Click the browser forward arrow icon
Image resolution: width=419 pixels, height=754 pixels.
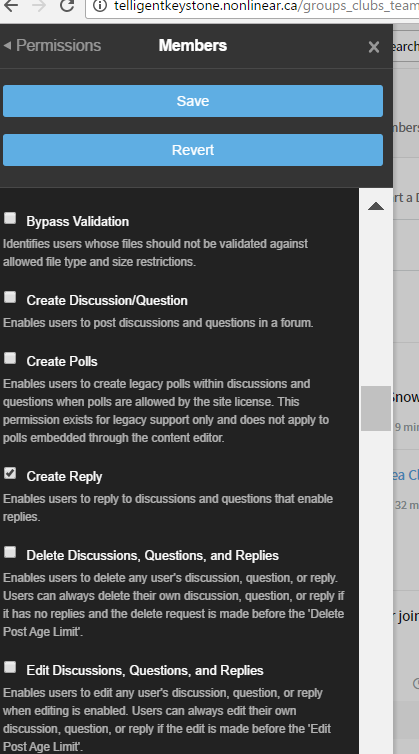click(40, 5)
